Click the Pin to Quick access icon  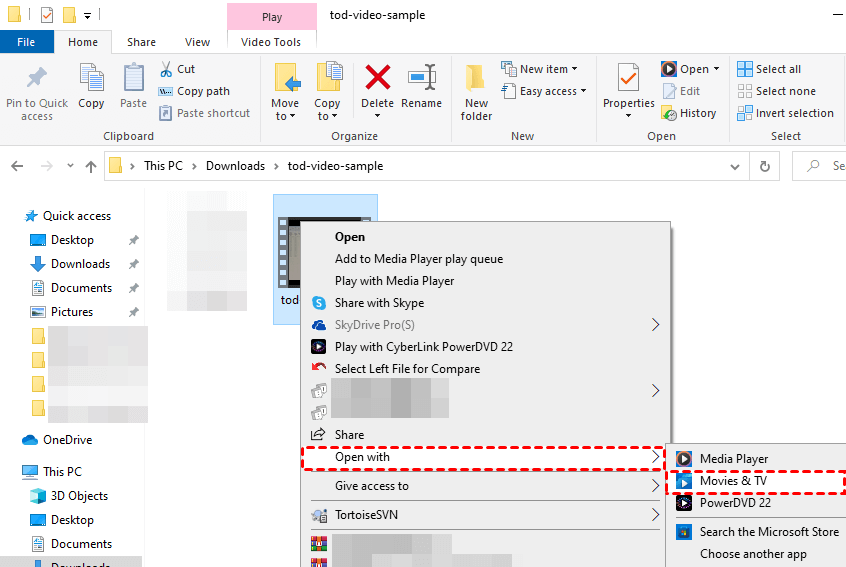37,78
